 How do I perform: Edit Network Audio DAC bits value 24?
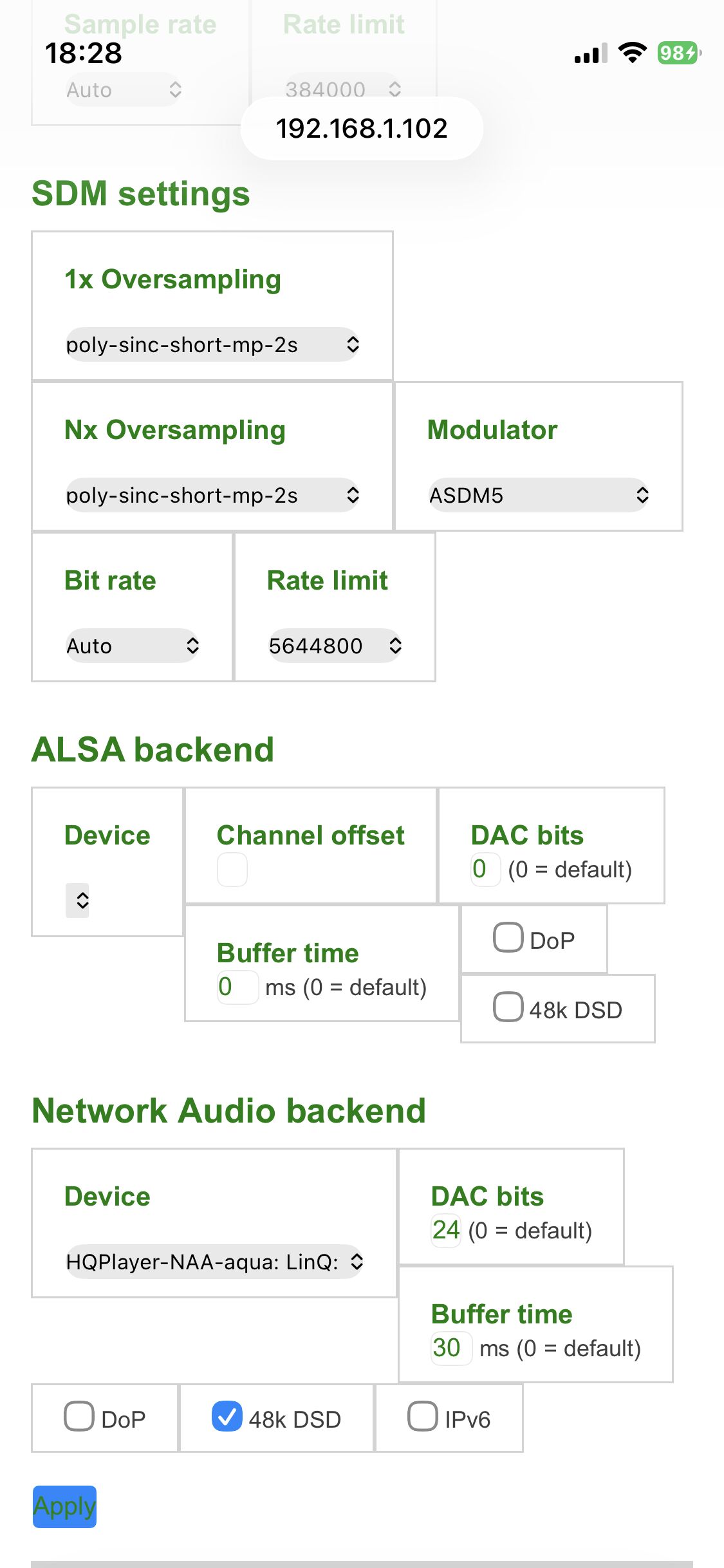point(446,1230)
